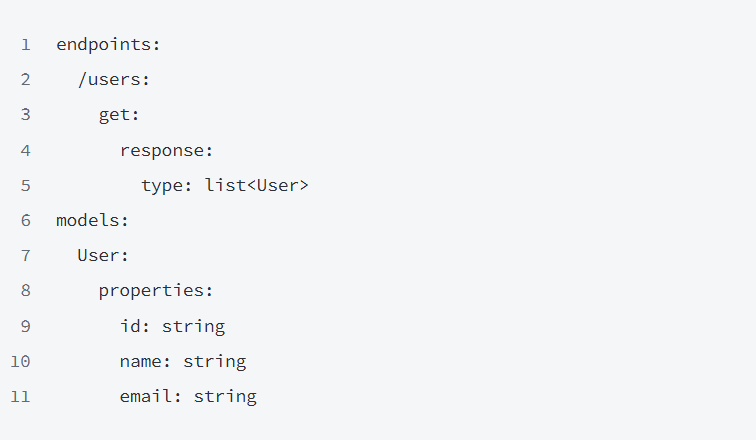Click line number 11 in the gutter

tap(21, 396)
